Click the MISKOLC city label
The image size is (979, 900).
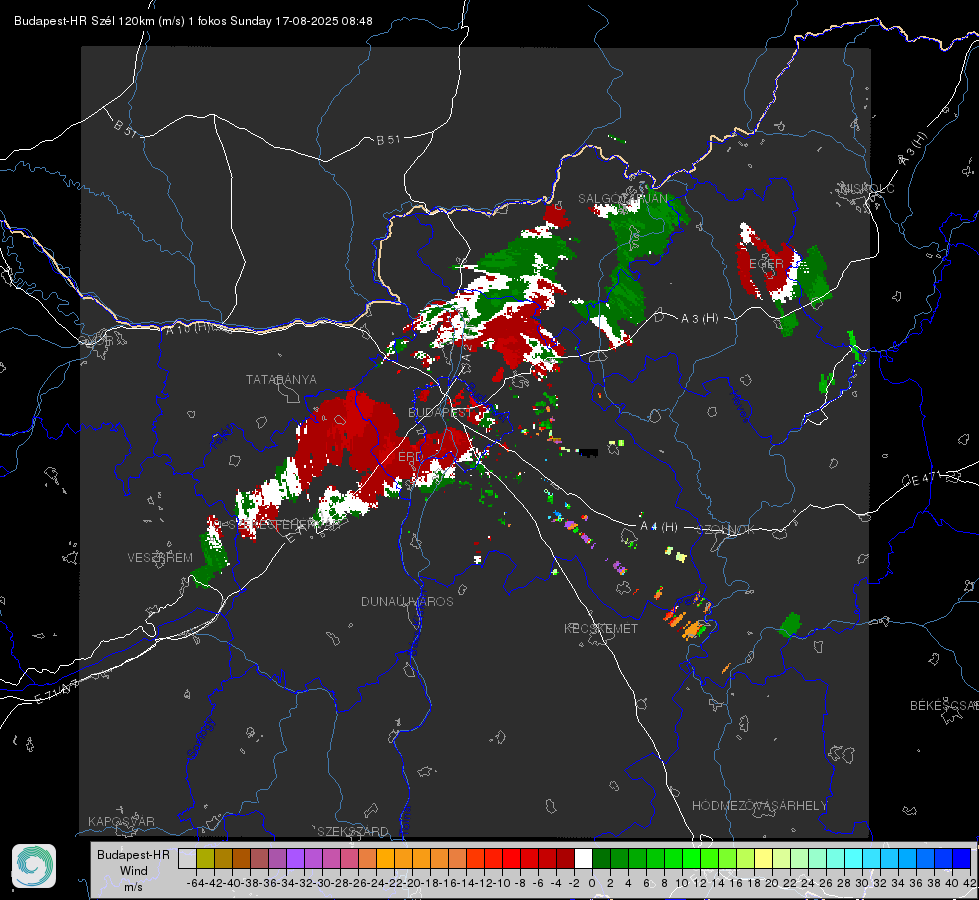point(868,189)
